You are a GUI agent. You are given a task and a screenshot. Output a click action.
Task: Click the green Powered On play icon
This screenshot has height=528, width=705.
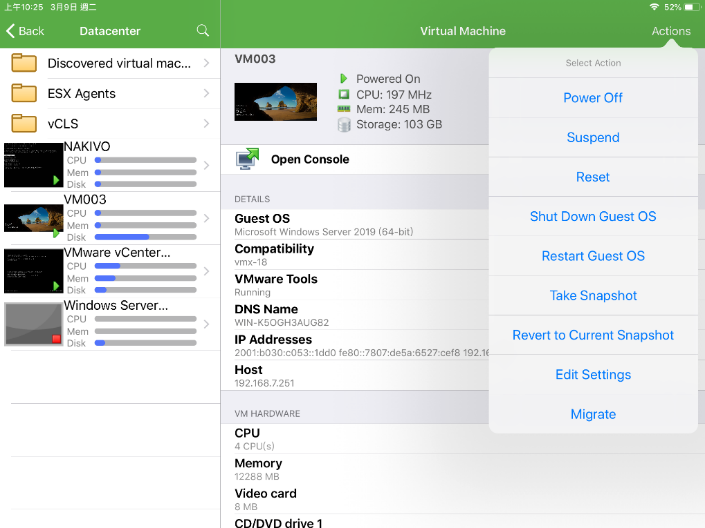(344, 79)
